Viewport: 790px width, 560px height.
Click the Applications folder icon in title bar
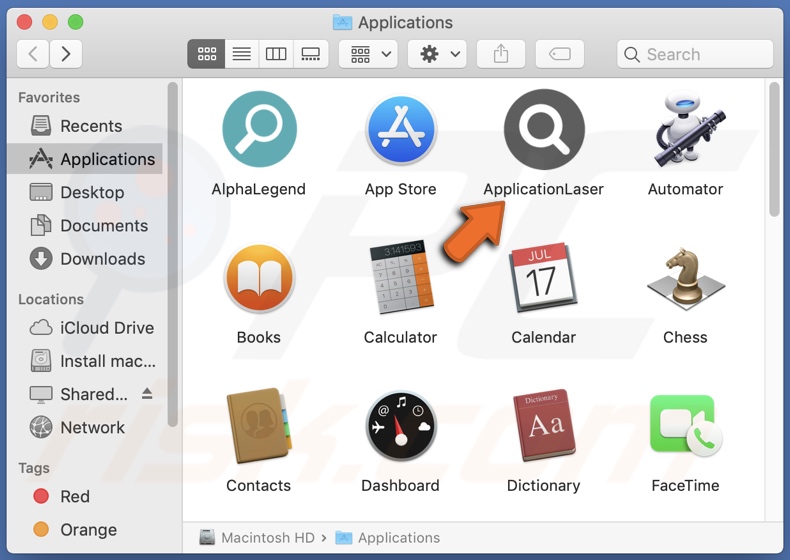(343, 22)
